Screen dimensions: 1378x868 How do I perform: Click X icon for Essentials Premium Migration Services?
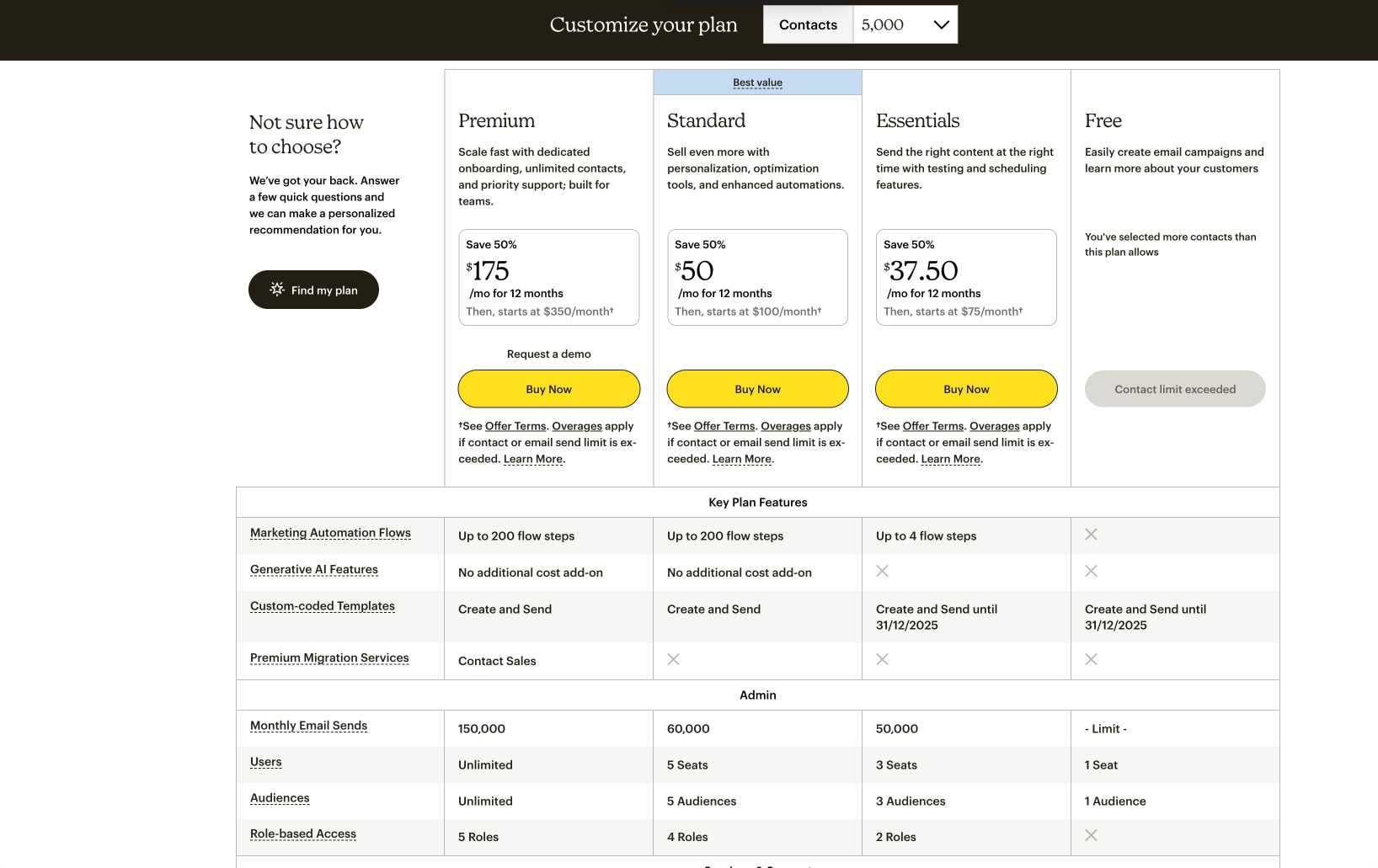tap(882, 659)
